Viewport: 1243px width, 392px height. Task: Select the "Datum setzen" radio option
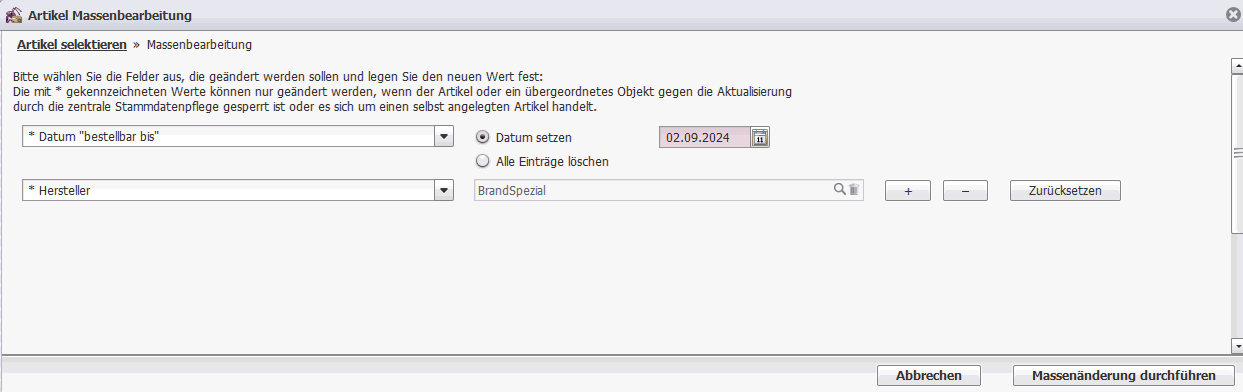482,138
